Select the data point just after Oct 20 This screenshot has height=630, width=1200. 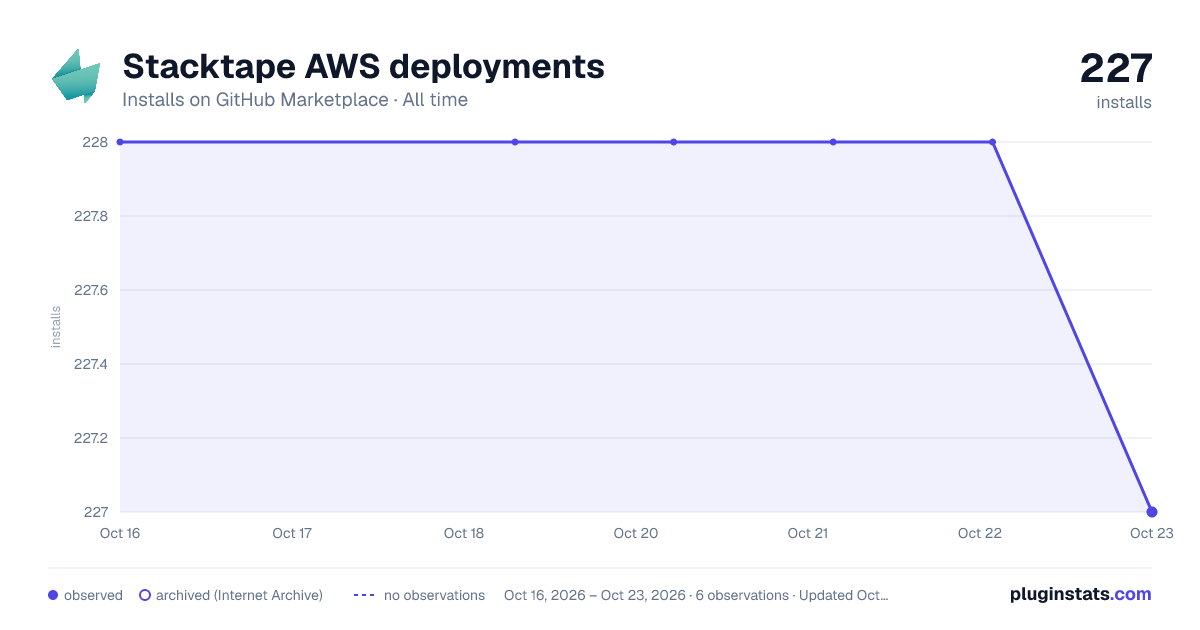click(674, 142)
